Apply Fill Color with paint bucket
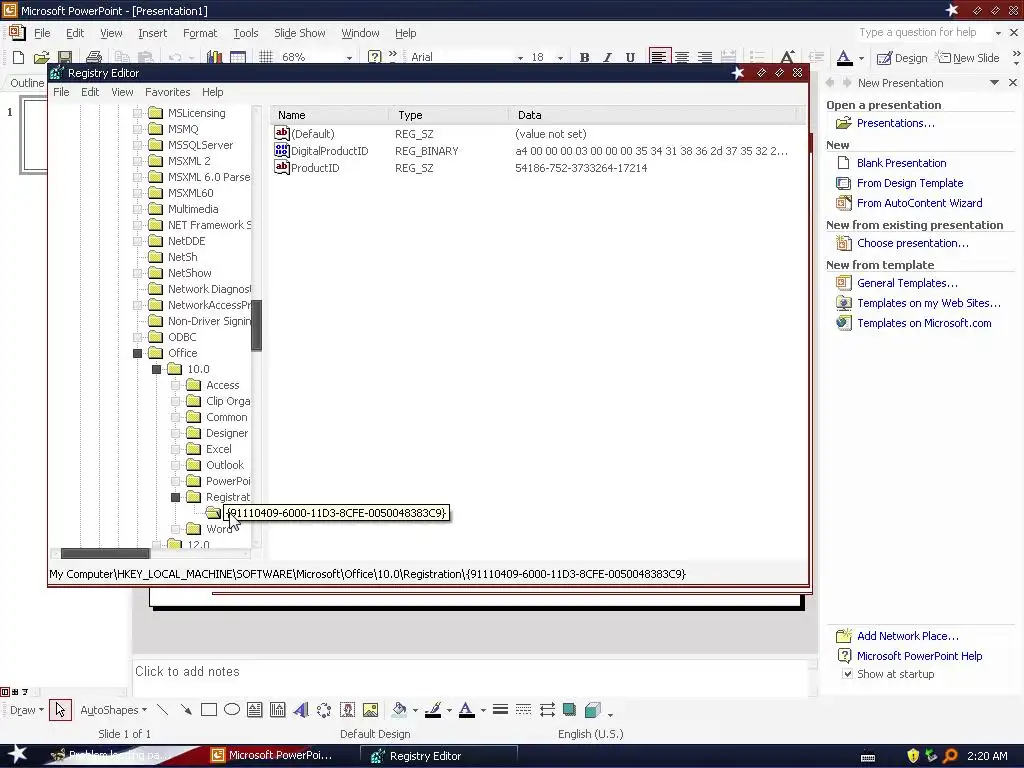The height and width of the screenshot is (768, 1024). pos(399,710)
